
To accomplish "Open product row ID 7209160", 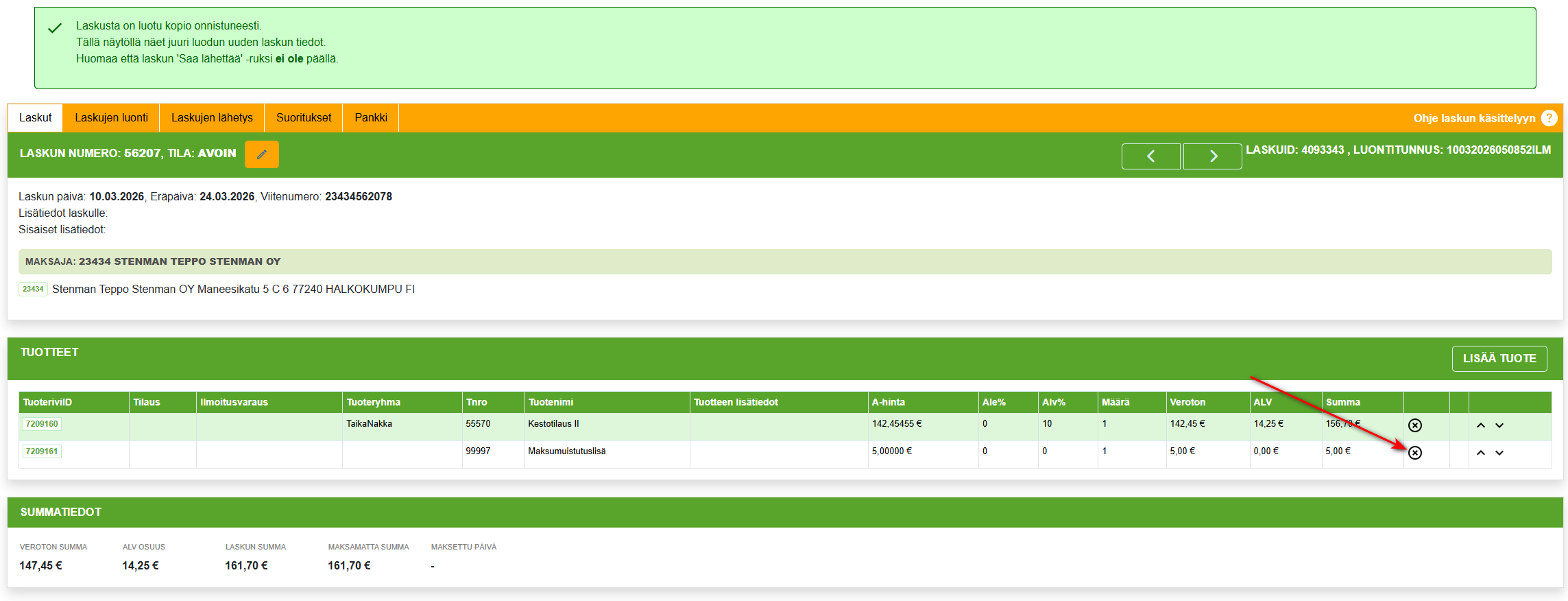I will (x=42, y=424).
